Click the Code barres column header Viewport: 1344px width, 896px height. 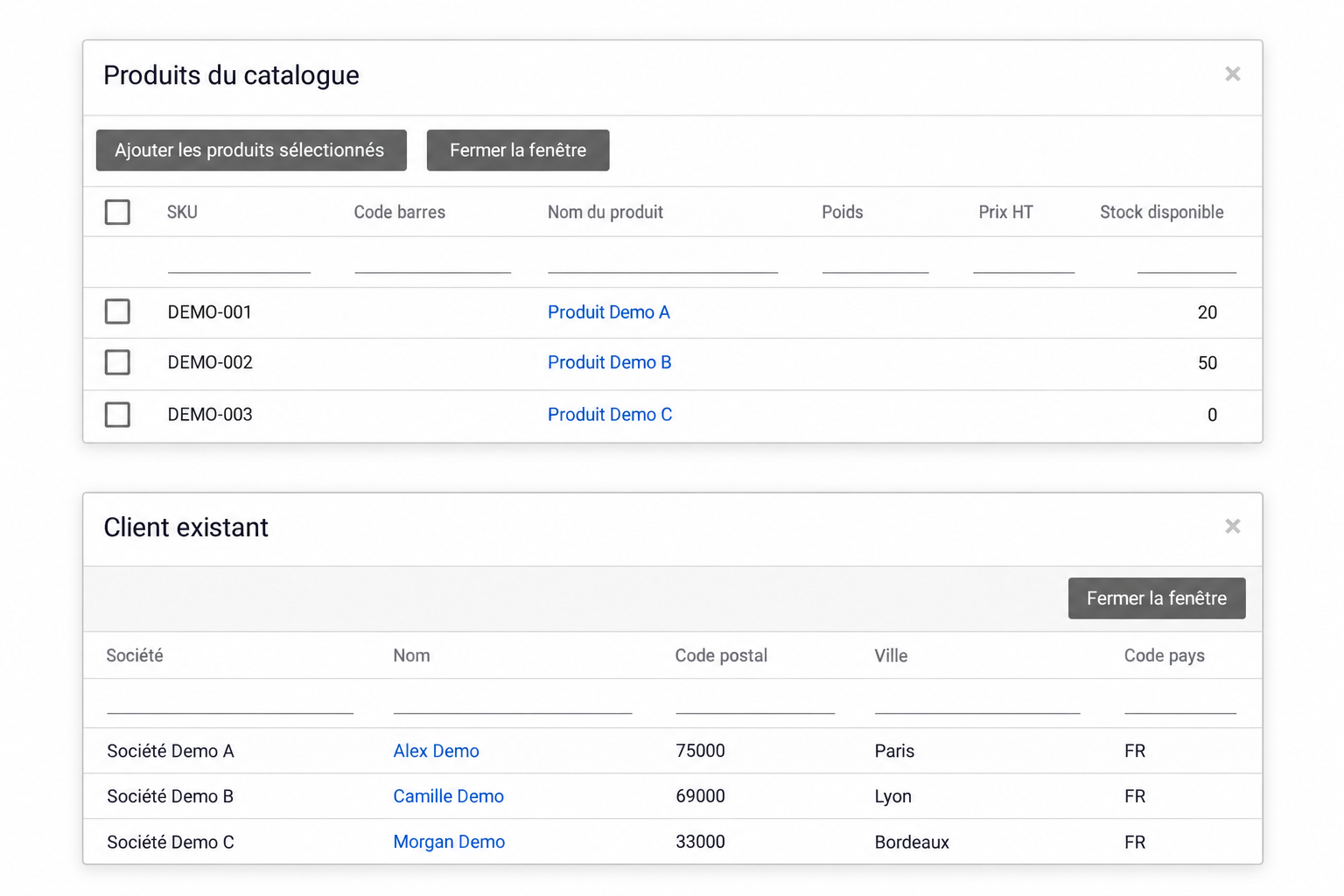[x=400, y=213]
